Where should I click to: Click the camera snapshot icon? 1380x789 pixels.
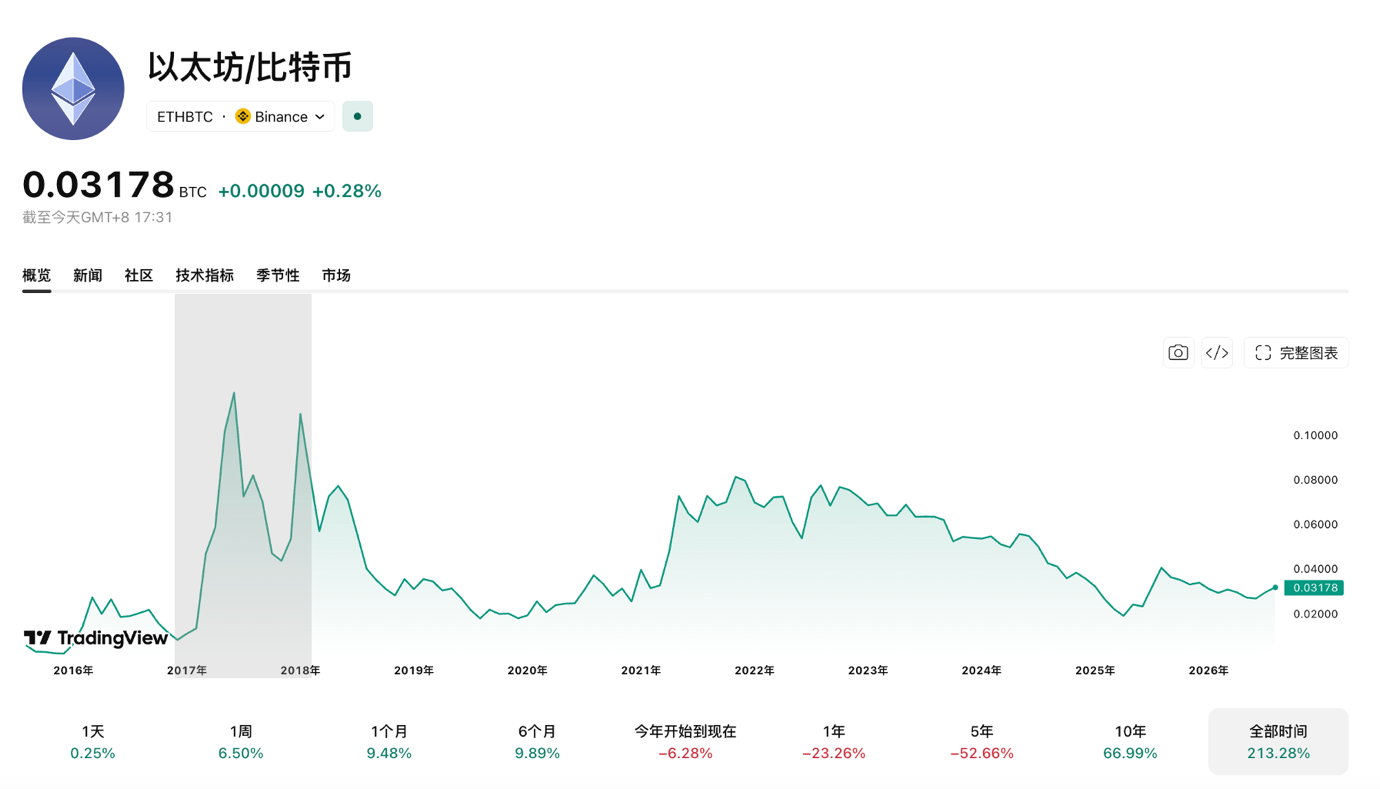(x=1178, y=353)
